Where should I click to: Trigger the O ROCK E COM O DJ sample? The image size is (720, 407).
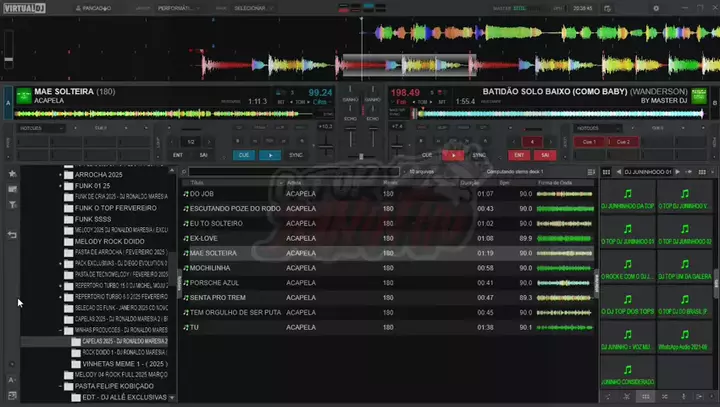coord(628,268)
